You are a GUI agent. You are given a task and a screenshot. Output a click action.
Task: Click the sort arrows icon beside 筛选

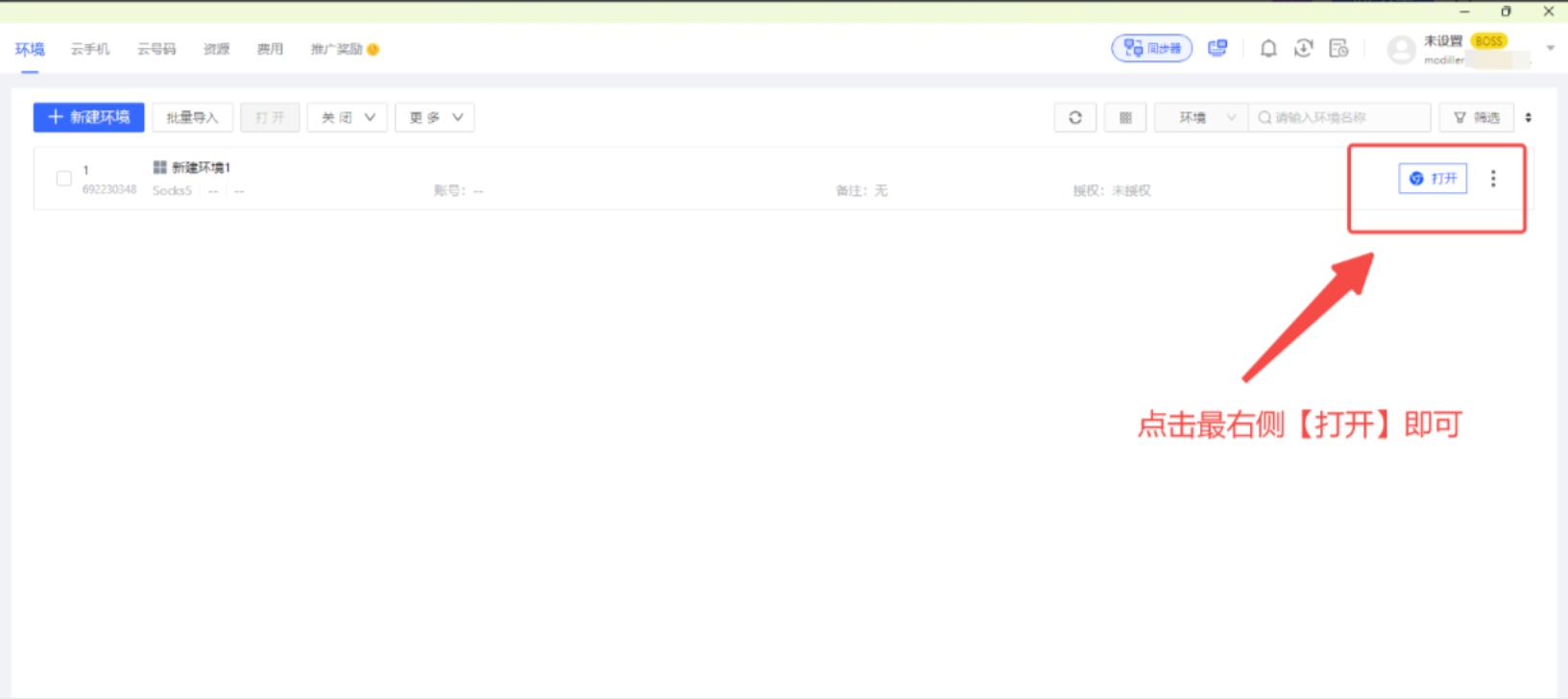click(1528, 117)
